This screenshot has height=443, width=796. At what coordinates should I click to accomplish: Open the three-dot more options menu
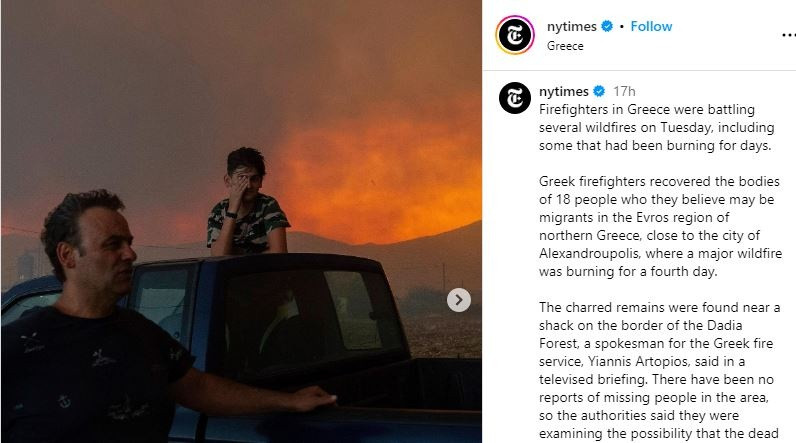click(x=788, y=35)
